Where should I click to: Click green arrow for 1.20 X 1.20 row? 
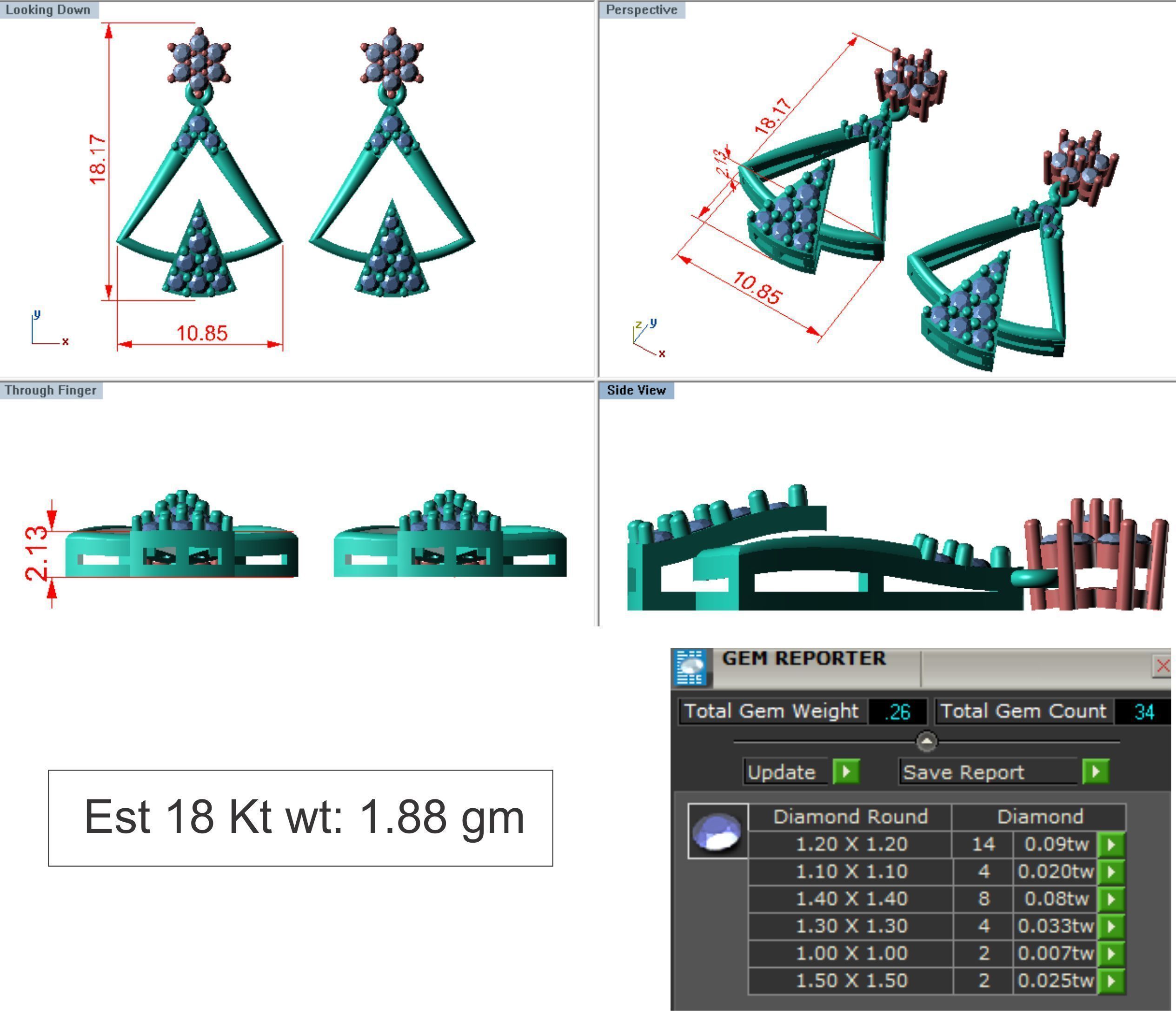[x=1111, y=845]
